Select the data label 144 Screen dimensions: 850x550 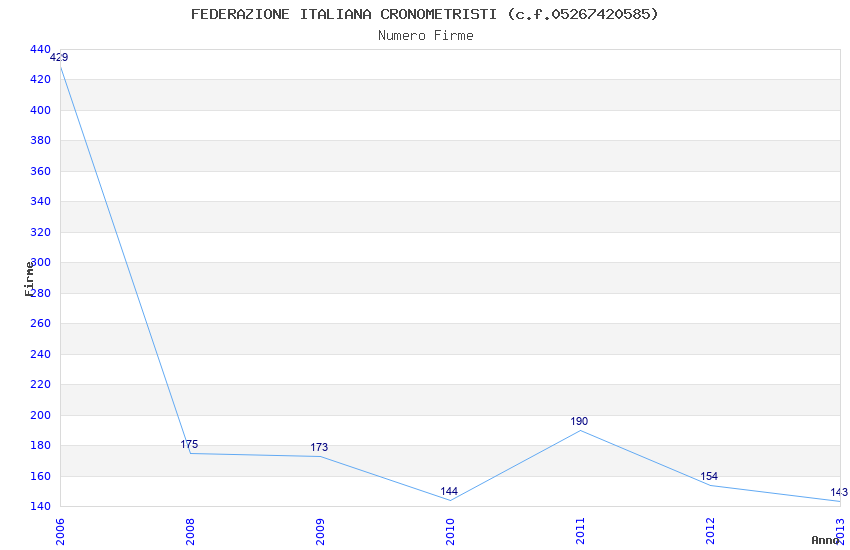[449, 491]
